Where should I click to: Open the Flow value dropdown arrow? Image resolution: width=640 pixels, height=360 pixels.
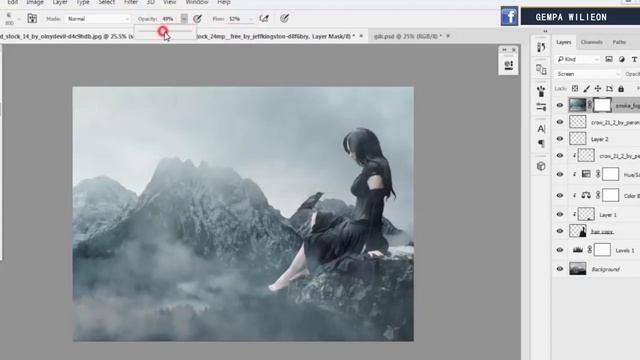251,19
